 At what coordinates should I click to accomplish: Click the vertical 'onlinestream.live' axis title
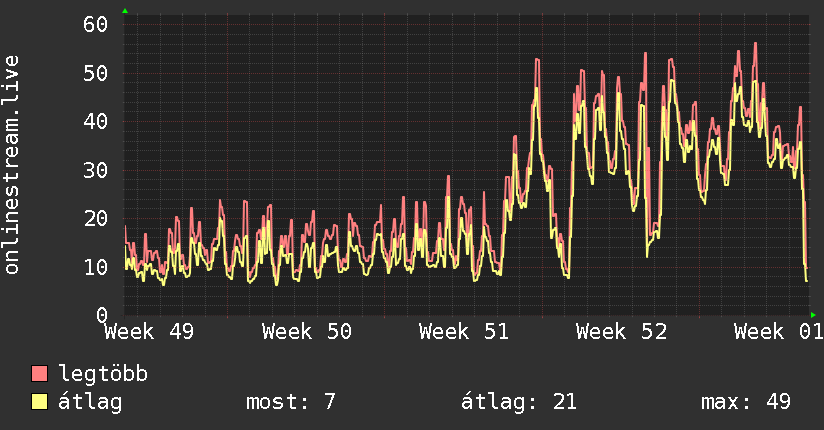[x=11, y=165]
